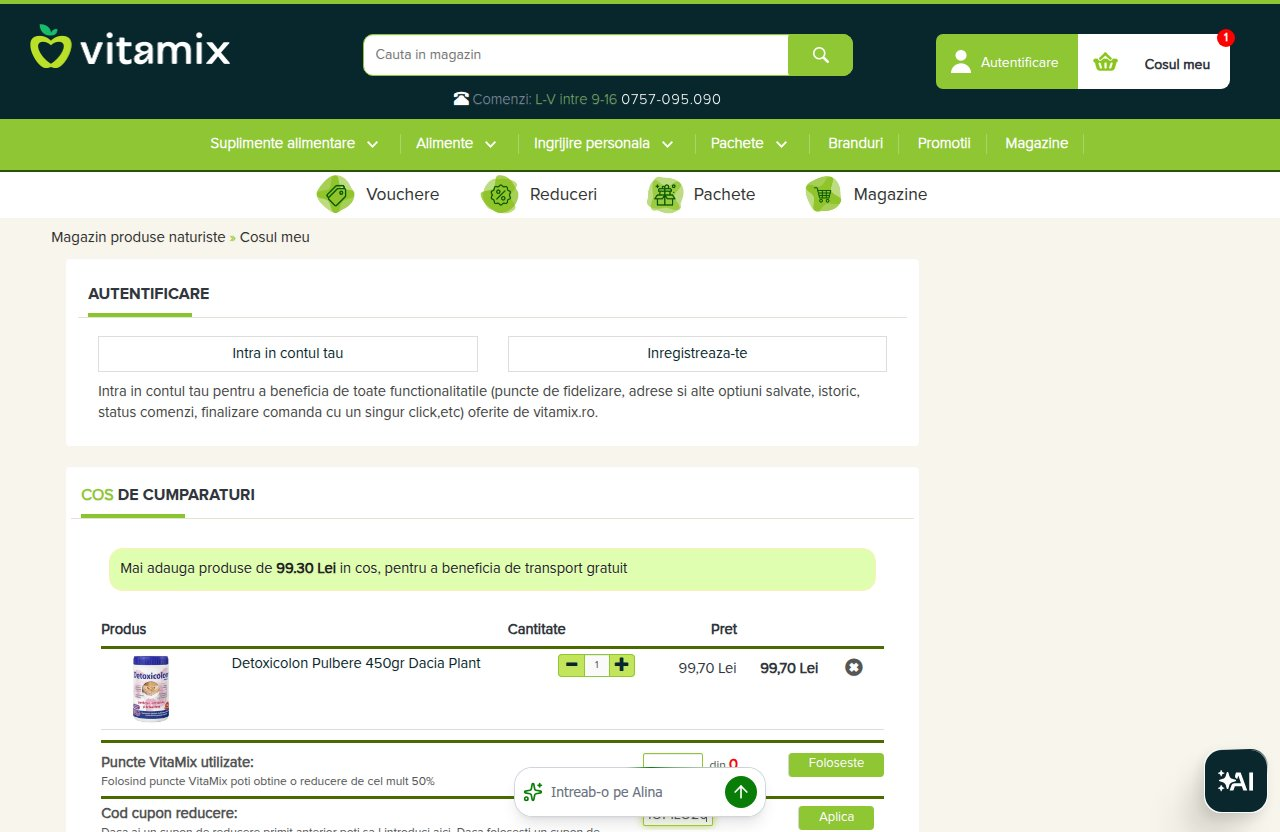The image size is (1280, 832).
Task: Open the Reduceri shortcut link
Action: [x=563, y=194]
